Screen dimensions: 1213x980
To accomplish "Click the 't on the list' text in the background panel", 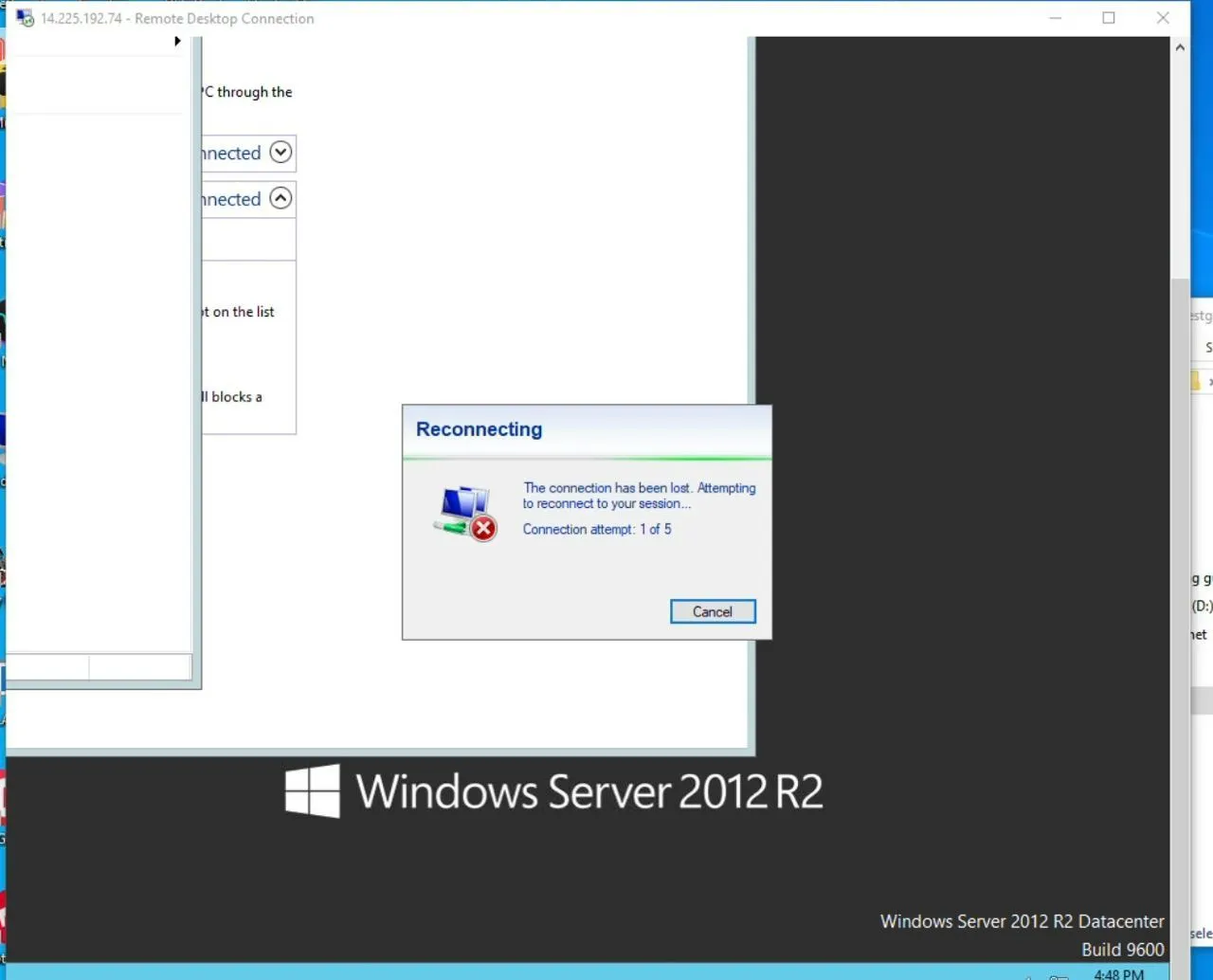I will coord(238,312).
